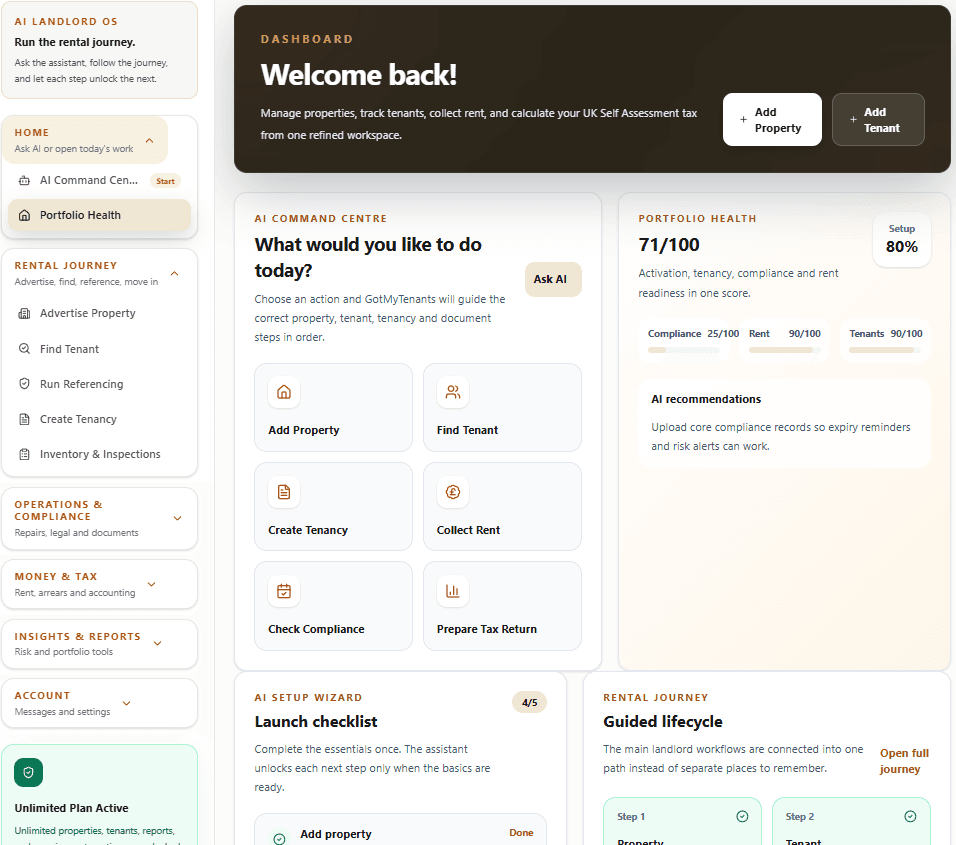Image resolution: width=956 pixels, height=845 pixels.
Task: Click the Compliance 25/100 progress bar
Action: click(683, 350)
